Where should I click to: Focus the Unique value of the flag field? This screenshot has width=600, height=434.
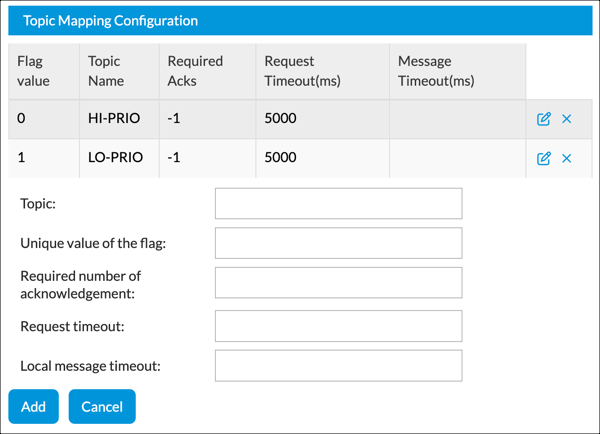339,243
